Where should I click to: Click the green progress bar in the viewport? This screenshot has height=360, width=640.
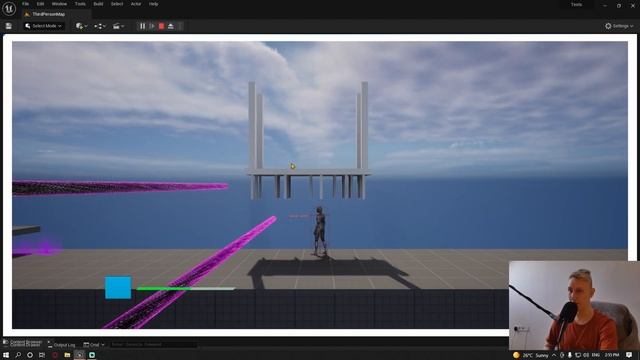pyautogui.click(x=186, y=289)
